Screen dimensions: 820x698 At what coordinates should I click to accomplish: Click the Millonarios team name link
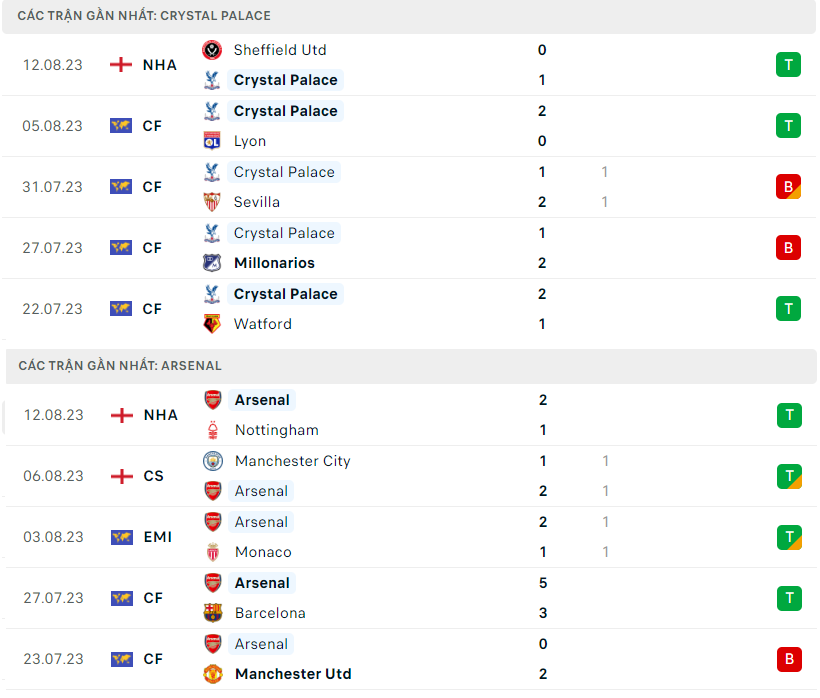click(274, 263)
